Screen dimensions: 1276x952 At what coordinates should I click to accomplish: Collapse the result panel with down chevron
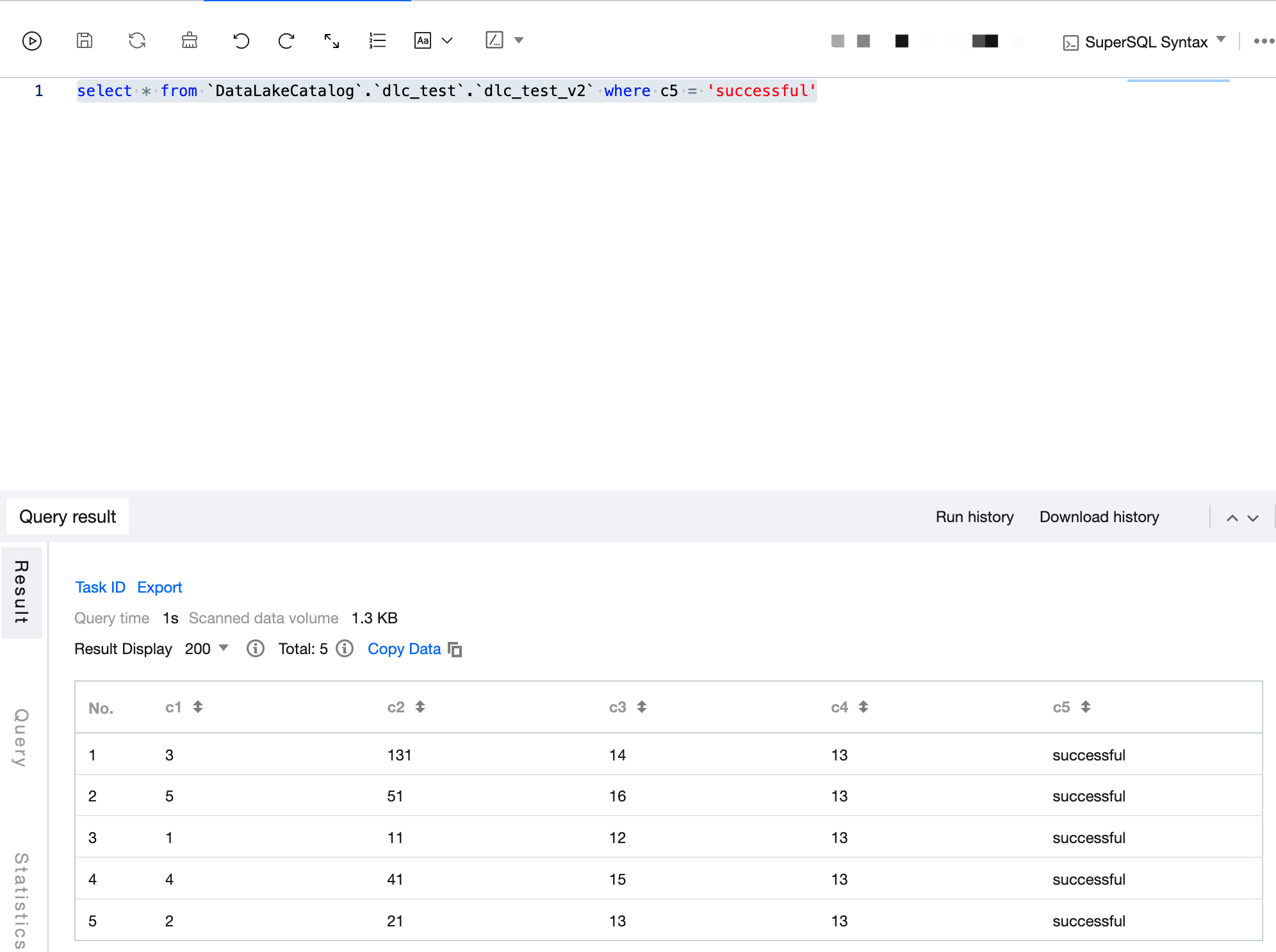coord(1253,518)
